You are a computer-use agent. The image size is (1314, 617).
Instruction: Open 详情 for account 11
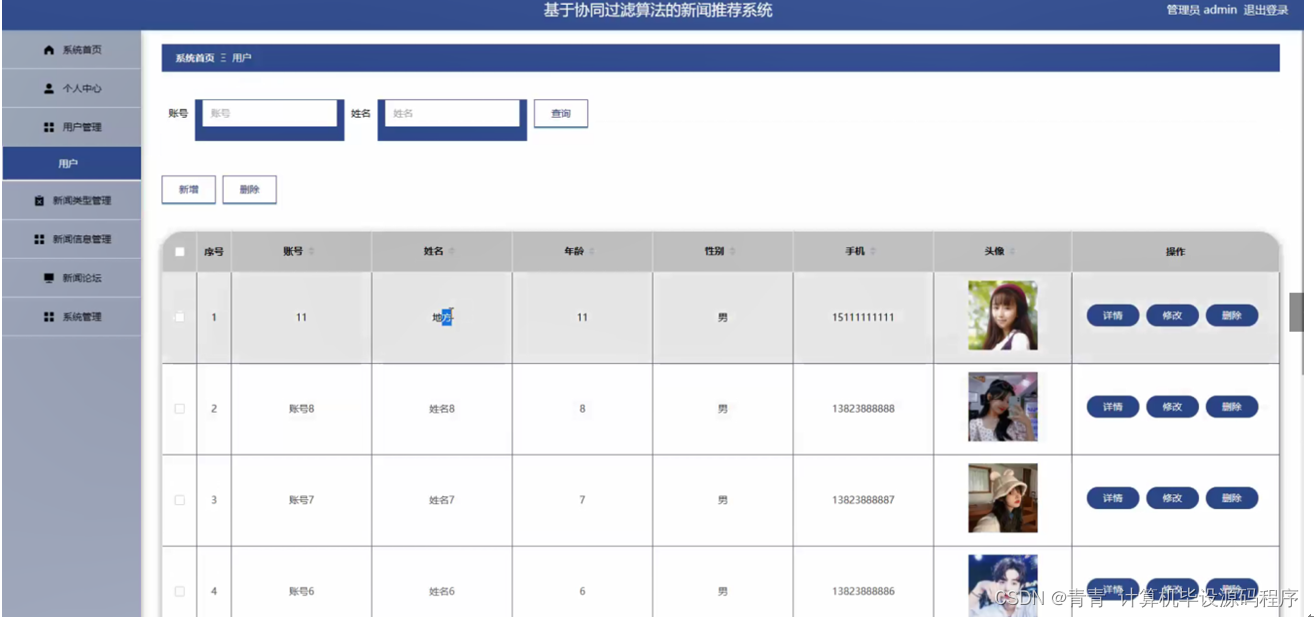[x=1113, y=316]
